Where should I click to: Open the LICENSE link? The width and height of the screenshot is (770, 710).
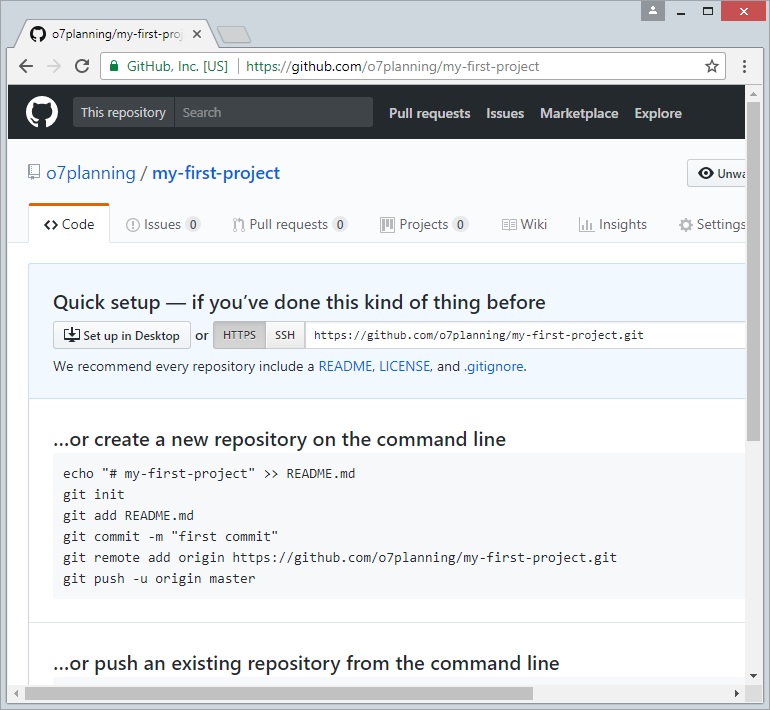click(x=405, y=366)
